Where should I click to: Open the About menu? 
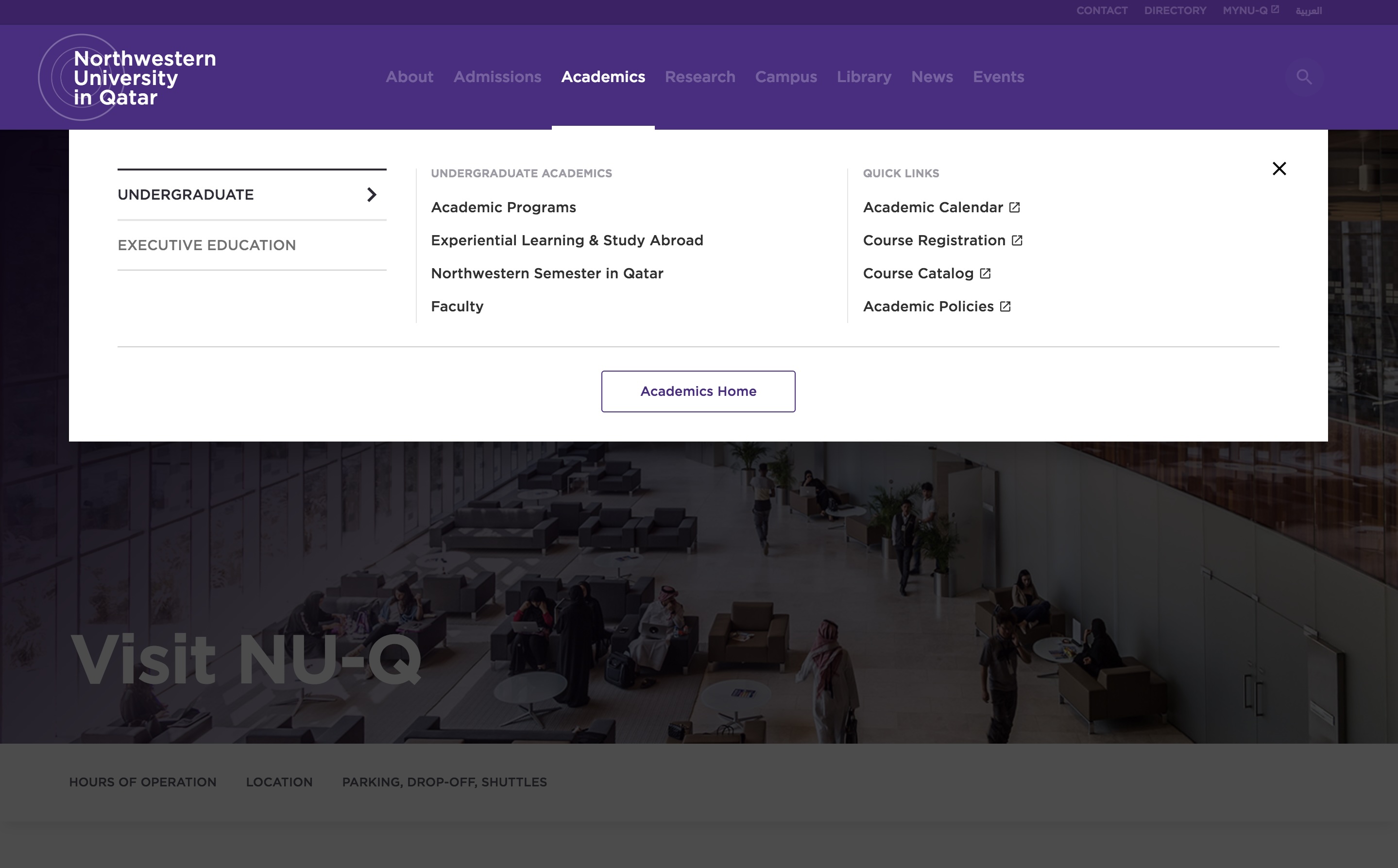(x=409, y=77)
